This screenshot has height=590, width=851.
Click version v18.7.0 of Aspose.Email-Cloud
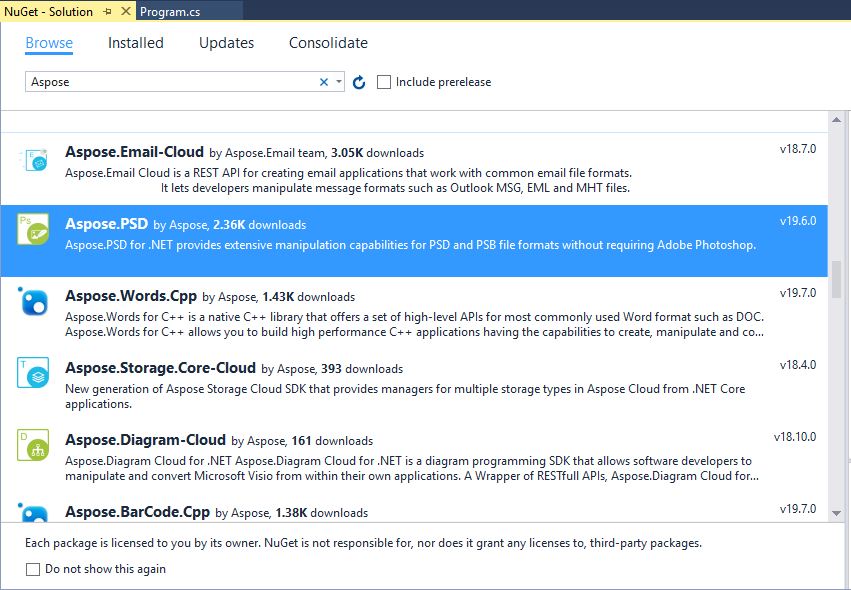[x=798, y=149]
